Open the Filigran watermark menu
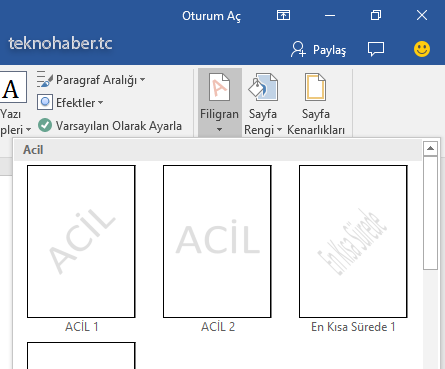This screenshot has height=369, width=445. point(220,102)
